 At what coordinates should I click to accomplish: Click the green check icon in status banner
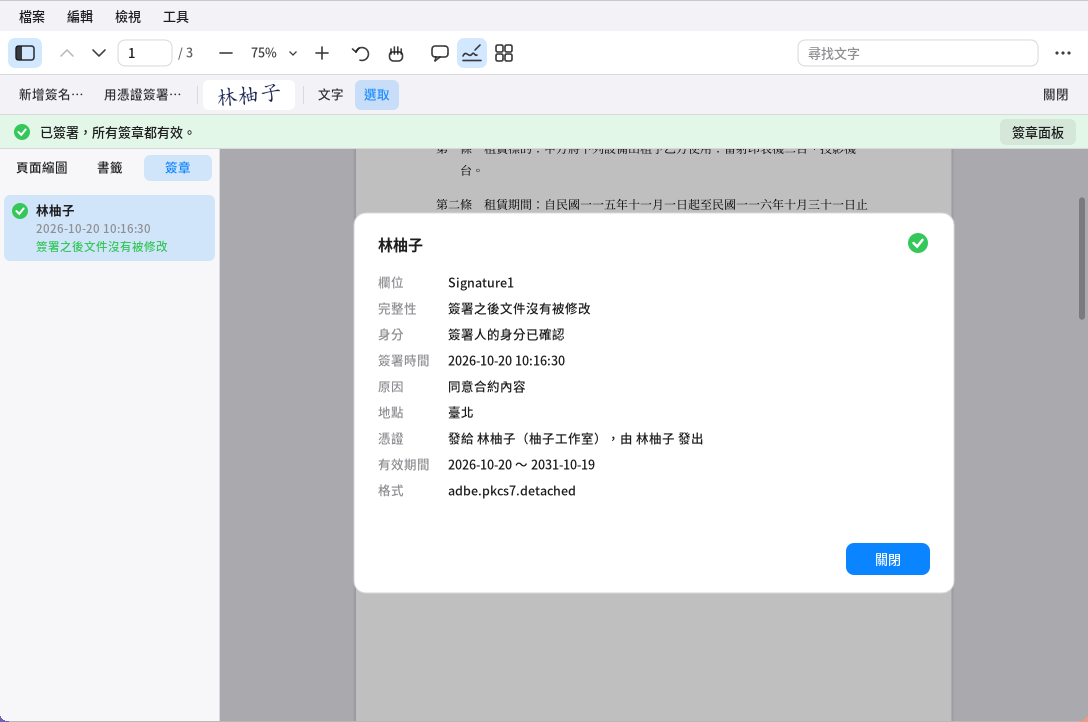point(22,132)
